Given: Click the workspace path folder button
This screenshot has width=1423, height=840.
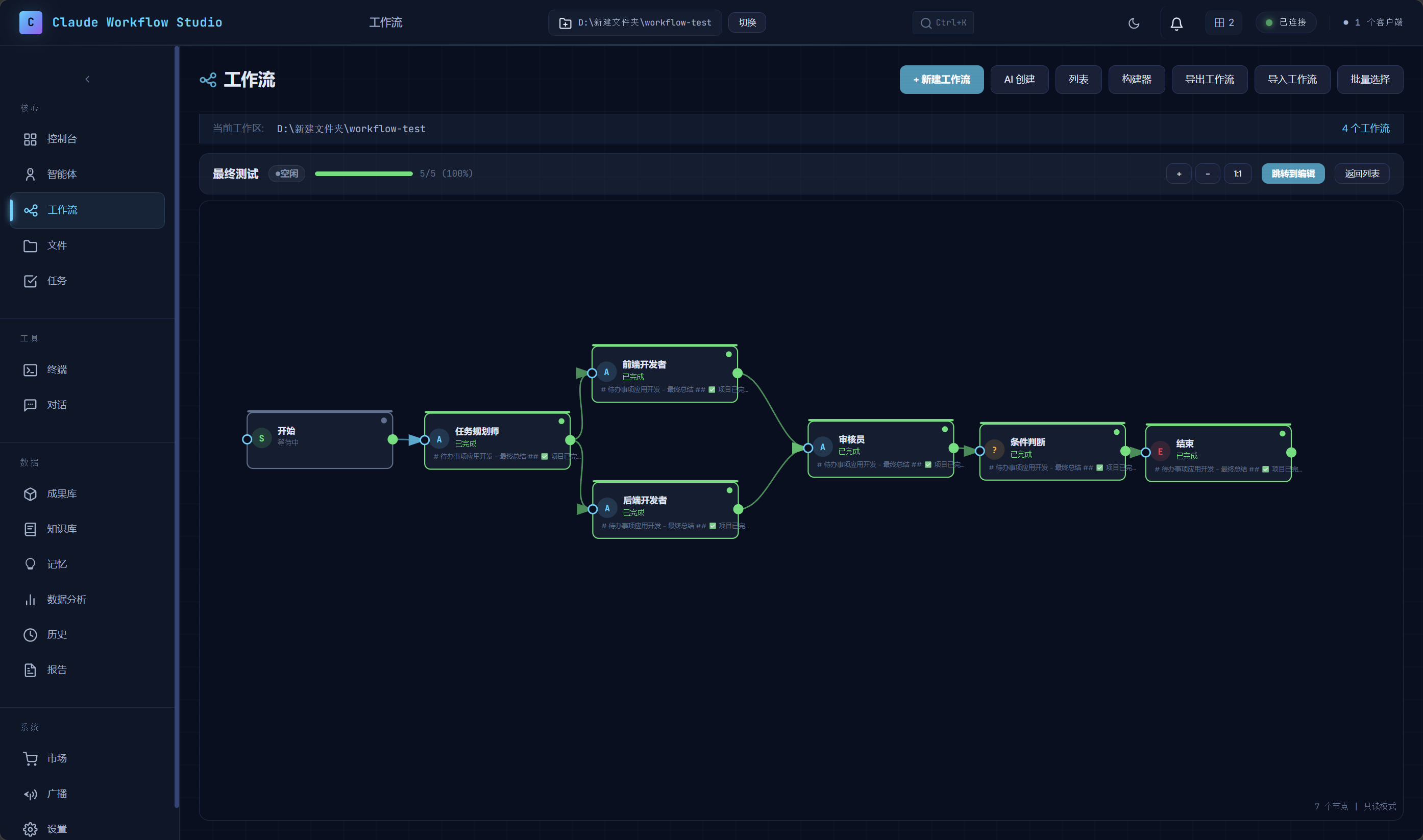Looking at the screenshot, I should click(634, 22).
